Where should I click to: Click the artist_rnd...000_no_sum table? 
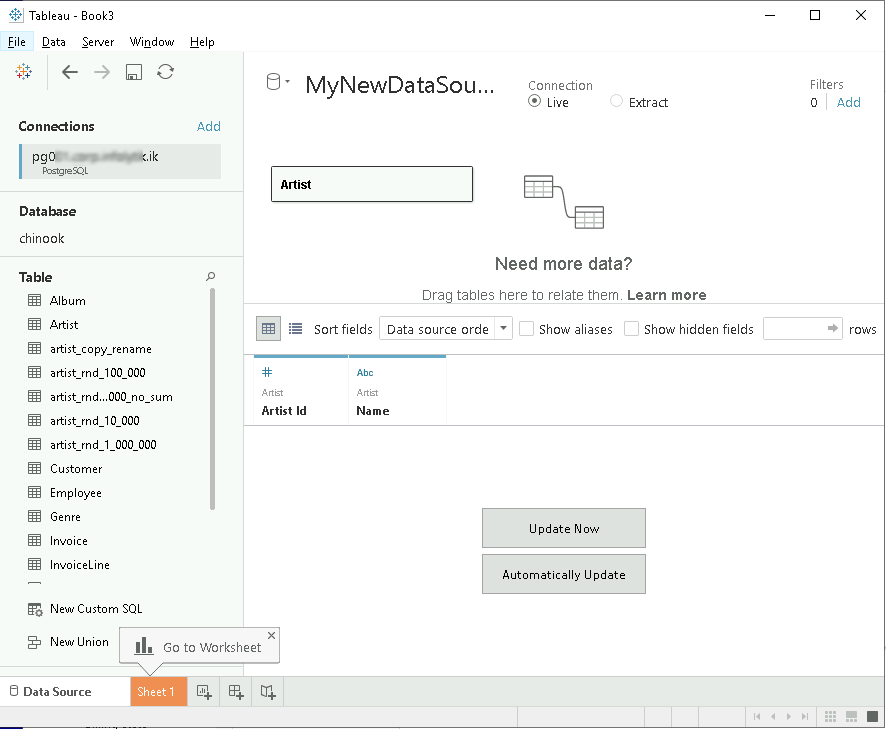(x=111, y=397)
